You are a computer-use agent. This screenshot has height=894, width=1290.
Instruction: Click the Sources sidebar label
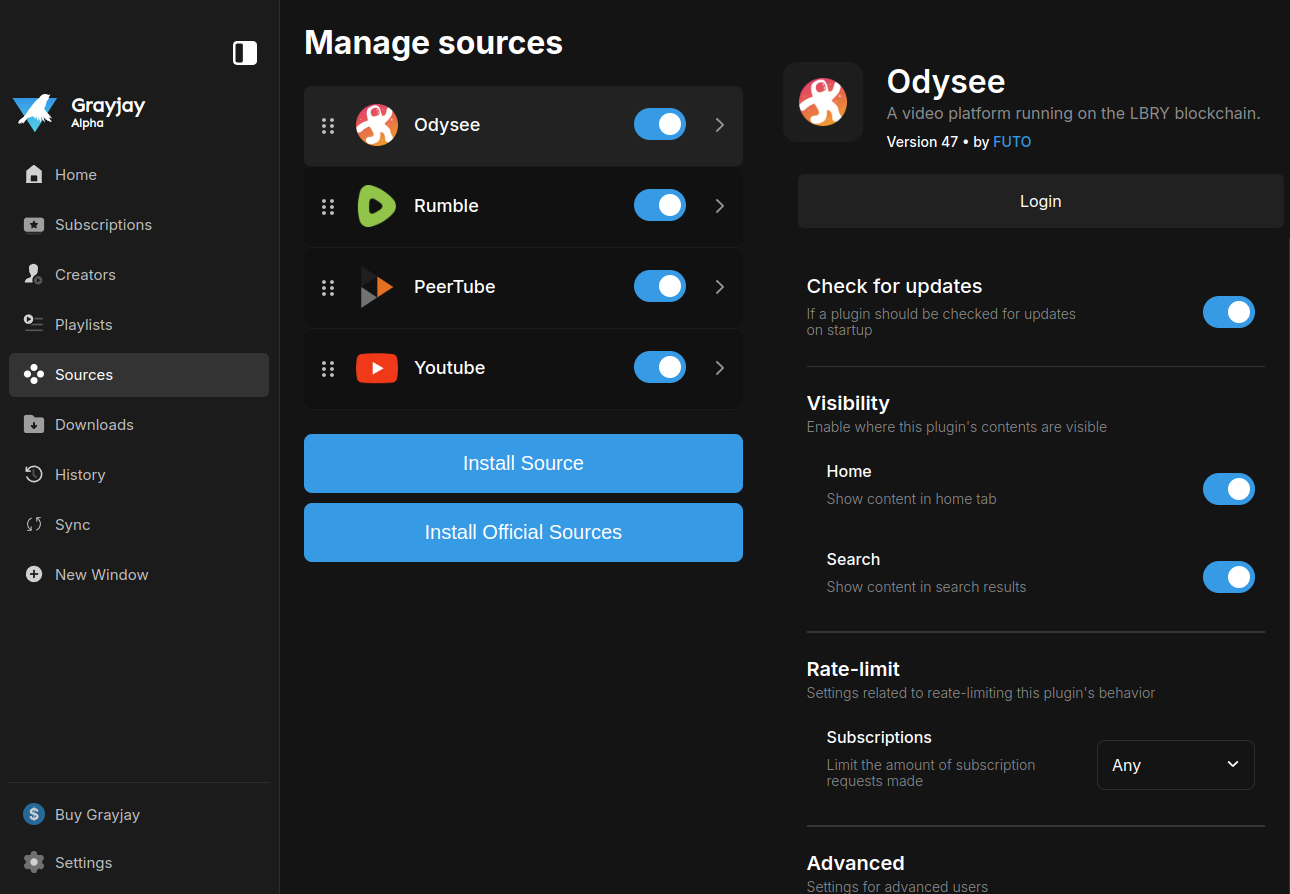pos(84,375)
